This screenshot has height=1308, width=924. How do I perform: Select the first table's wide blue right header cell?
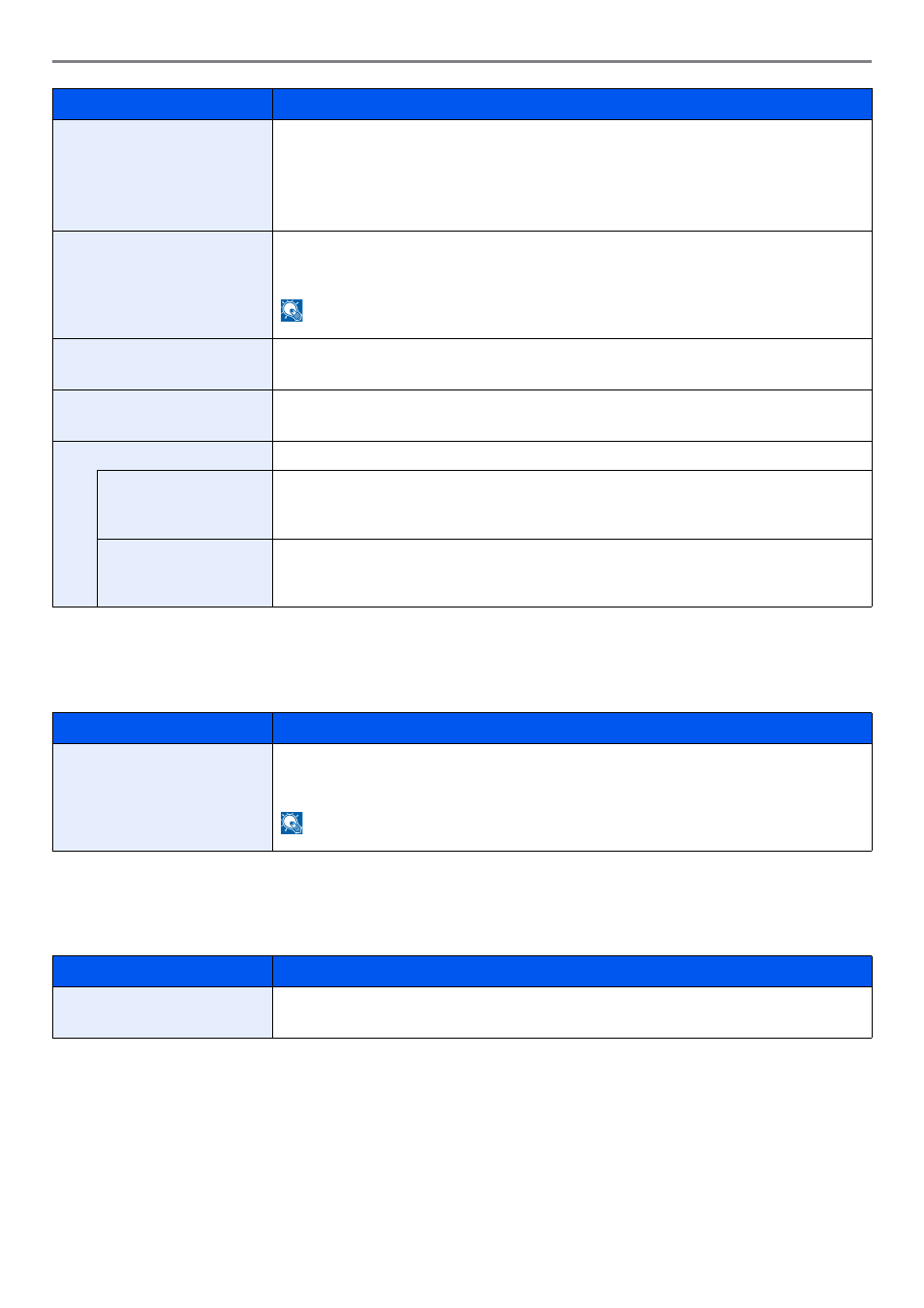click(x=572, y=105)
